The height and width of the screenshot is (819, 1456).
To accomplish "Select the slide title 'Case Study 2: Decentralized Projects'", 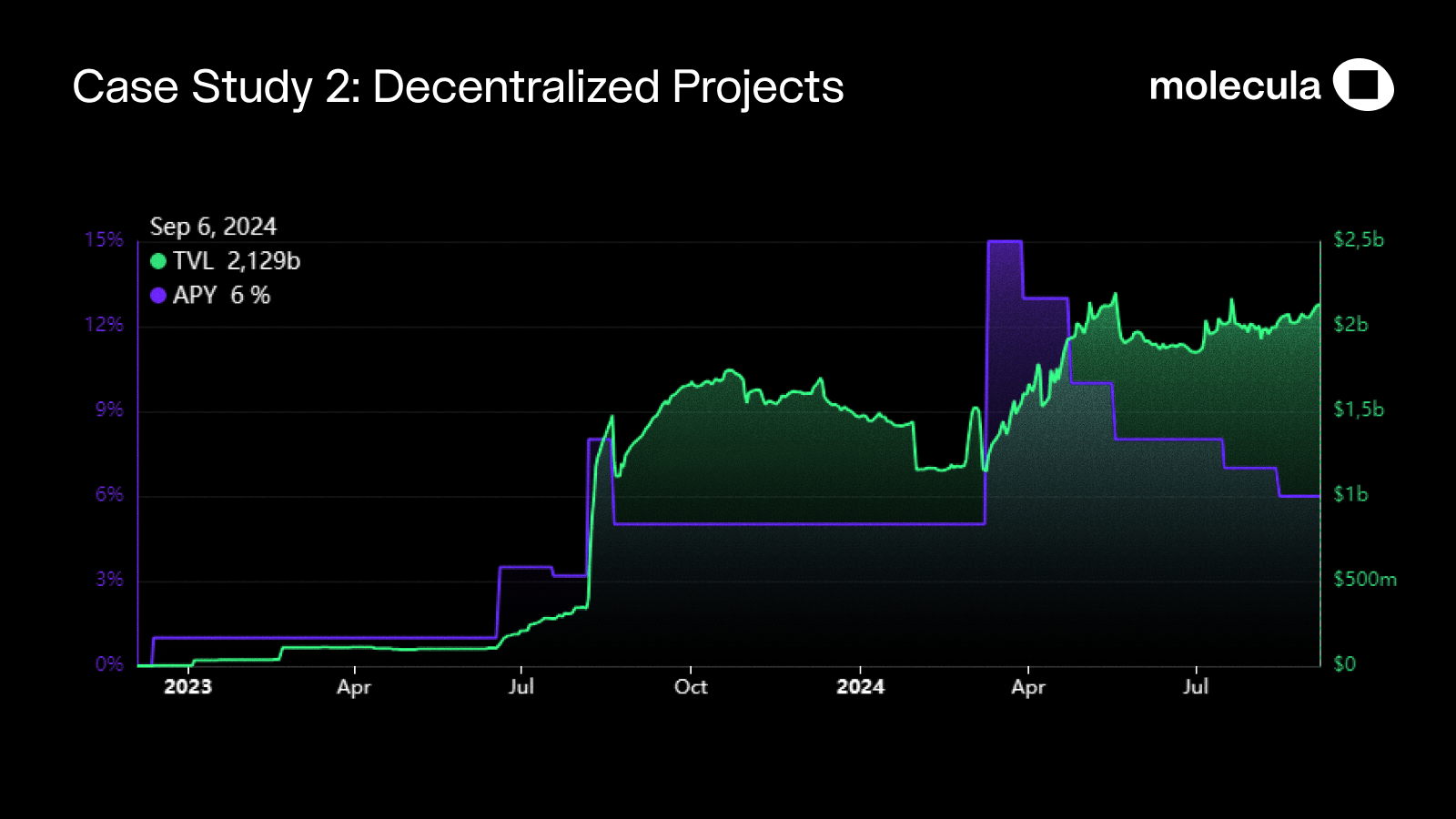I will pyautogui.click(x=458, y=88).
